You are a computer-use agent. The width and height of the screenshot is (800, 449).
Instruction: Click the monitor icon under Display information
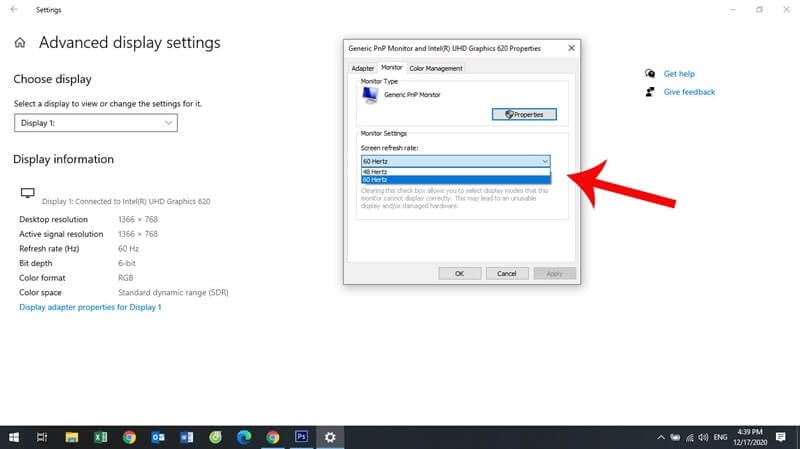coord(28,193)
